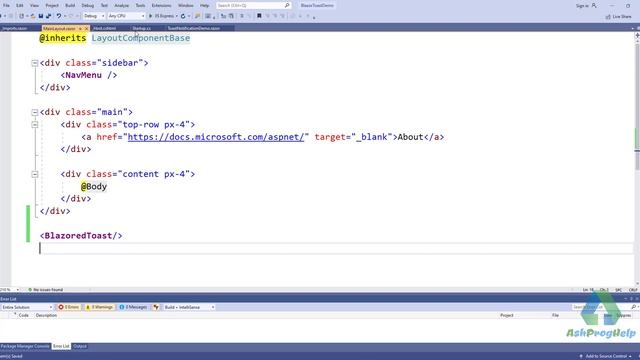
Task: Open the Build + IntelliSense dropdown
Action: tap(189, 307)
